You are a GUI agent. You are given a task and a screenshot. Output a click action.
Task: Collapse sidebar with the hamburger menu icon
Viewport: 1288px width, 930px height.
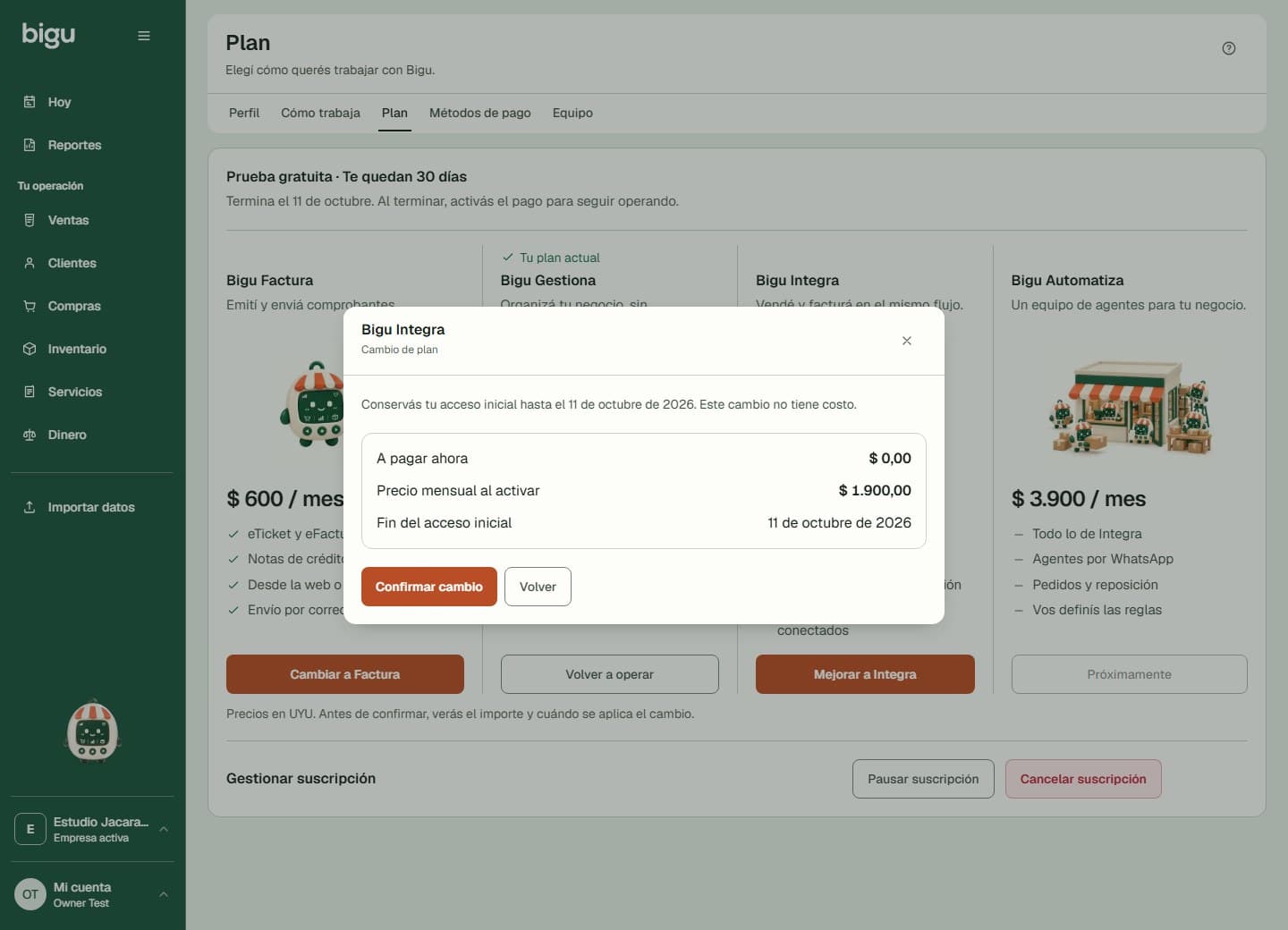[x=144, y=36]
